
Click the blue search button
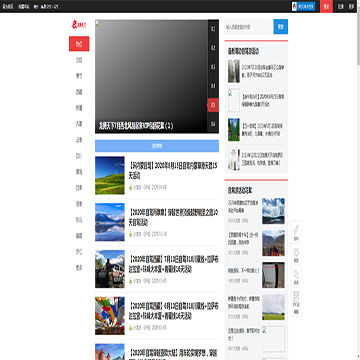[x=281, y=27]
